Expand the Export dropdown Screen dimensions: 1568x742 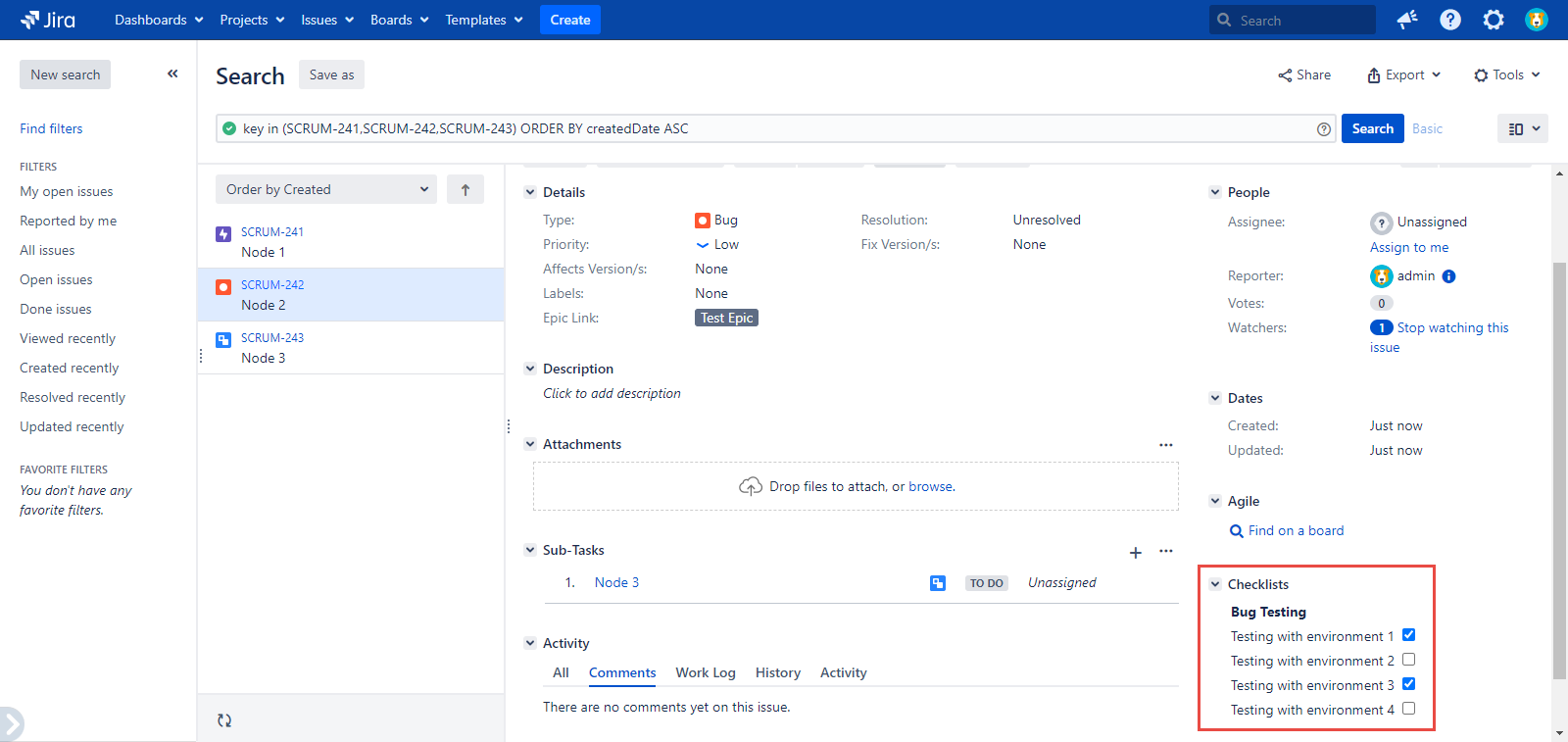1404,75
